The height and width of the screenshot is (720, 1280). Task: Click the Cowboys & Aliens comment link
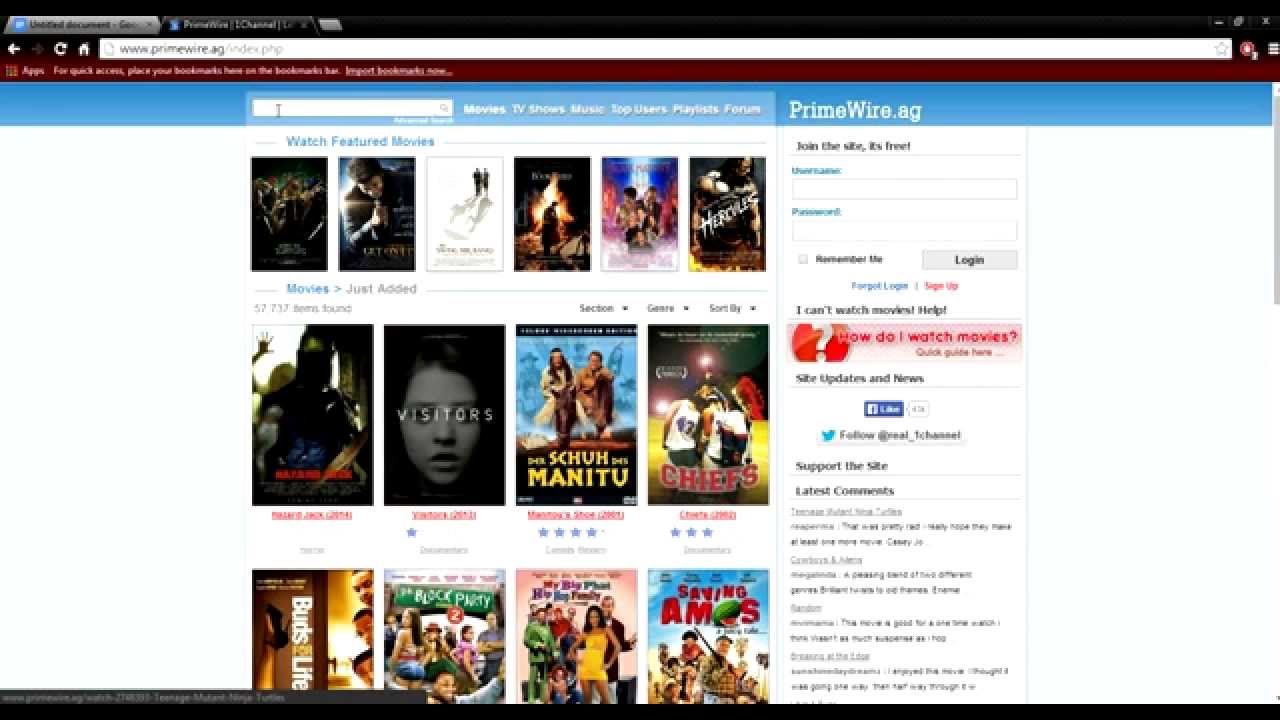pyautogui.click(x=826, y=560)
